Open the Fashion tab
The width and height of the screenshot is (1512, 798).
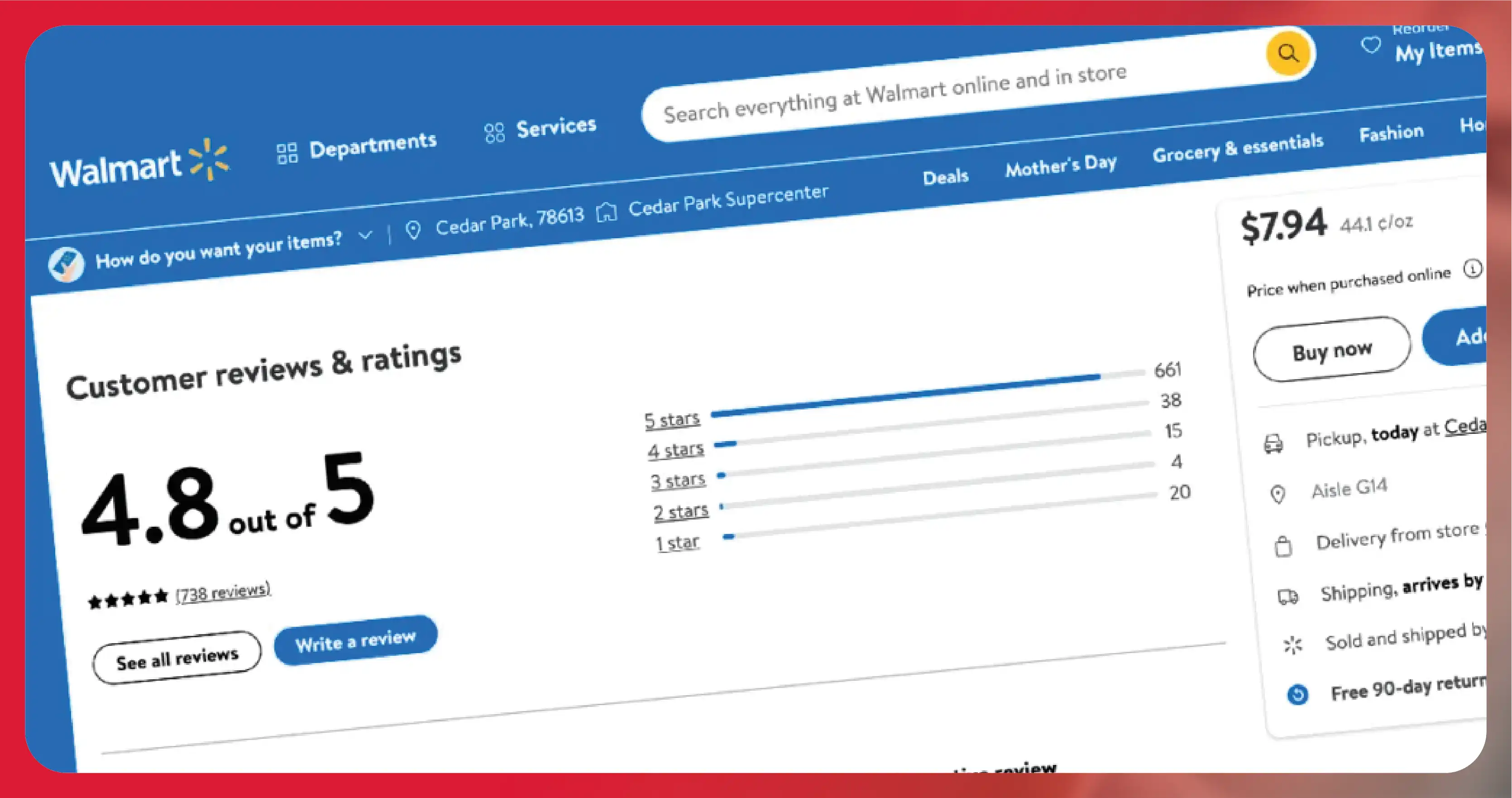1392,133
